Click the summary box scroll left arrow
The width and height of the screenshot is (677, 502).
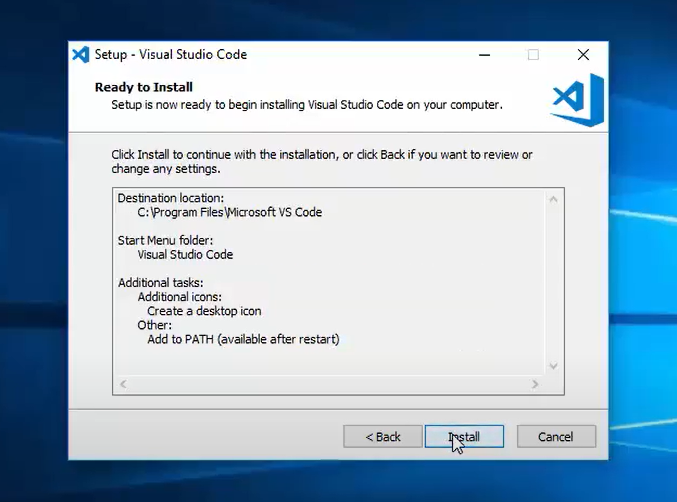[x=123, y=384]
